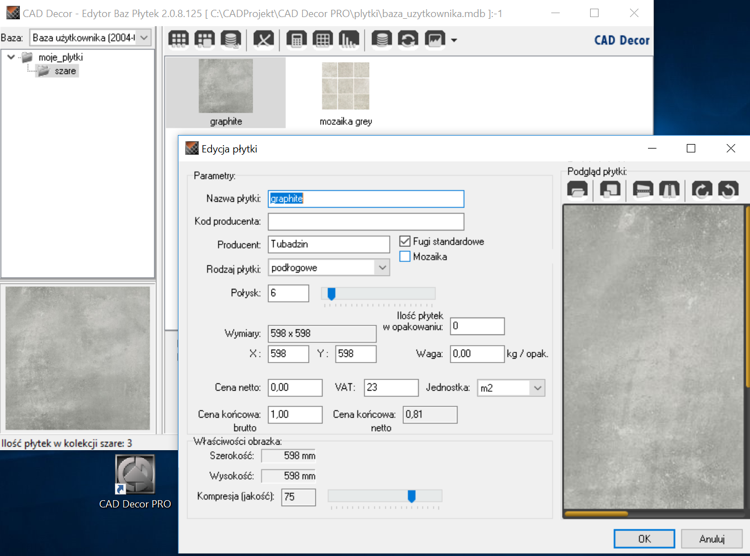Click the Kompresja value field
The height and width of the screenshot is (556, 750).
[298, 497]
